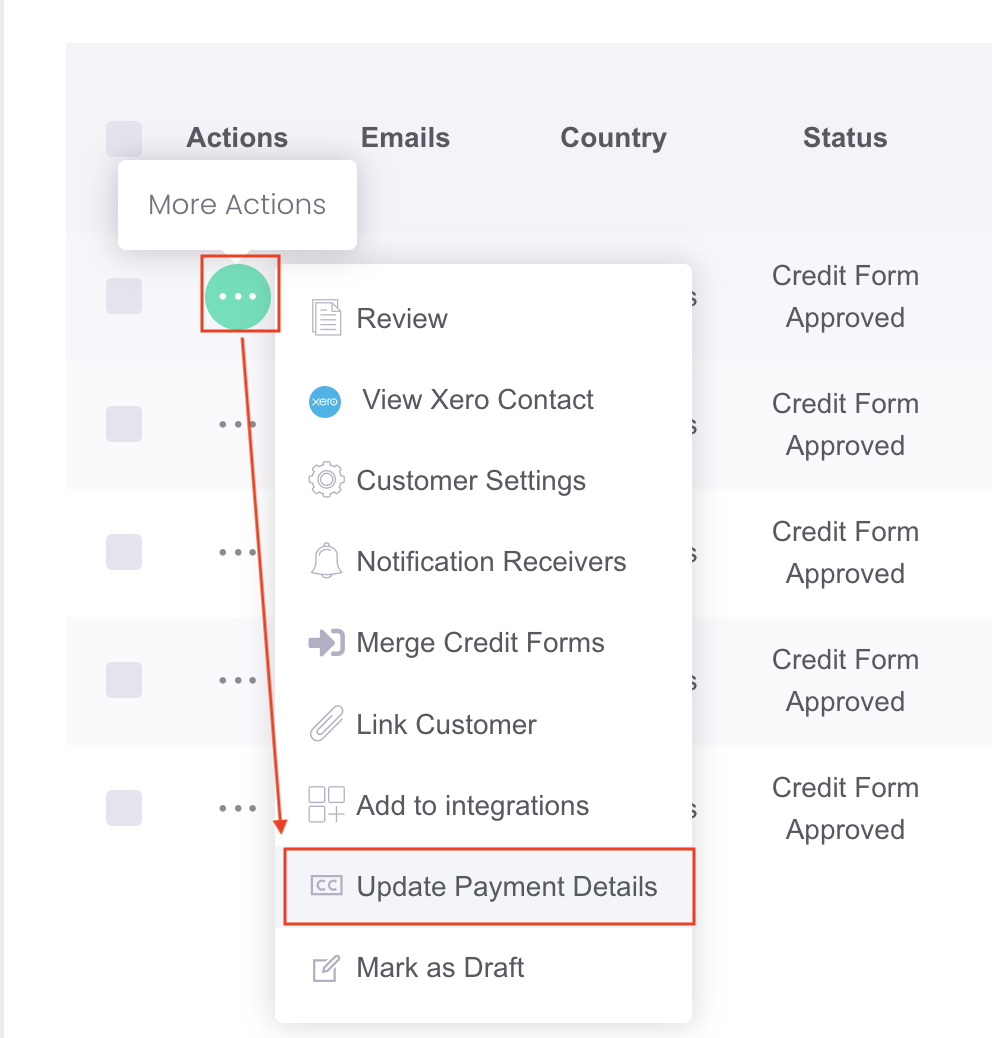Select the Update Payment Details card icon
Image resolution: width=992 pixels, height=1038 pixels.
[x=324, y=886]
